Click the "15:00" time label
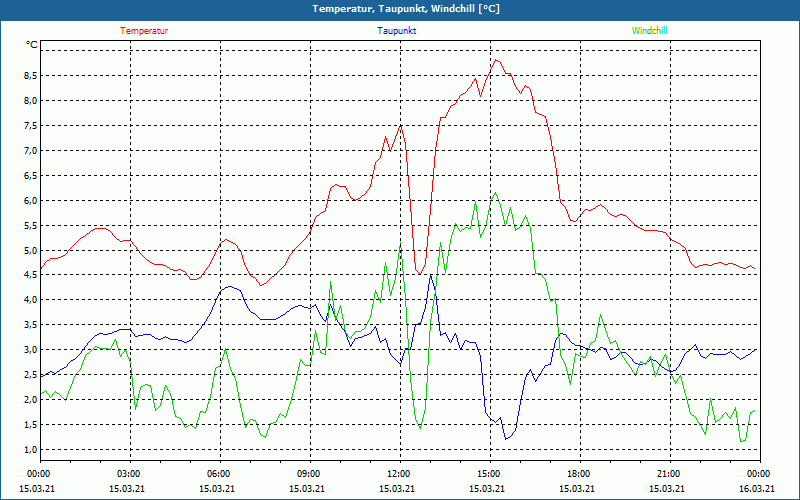The image size is (800, 500). [487, 474]
